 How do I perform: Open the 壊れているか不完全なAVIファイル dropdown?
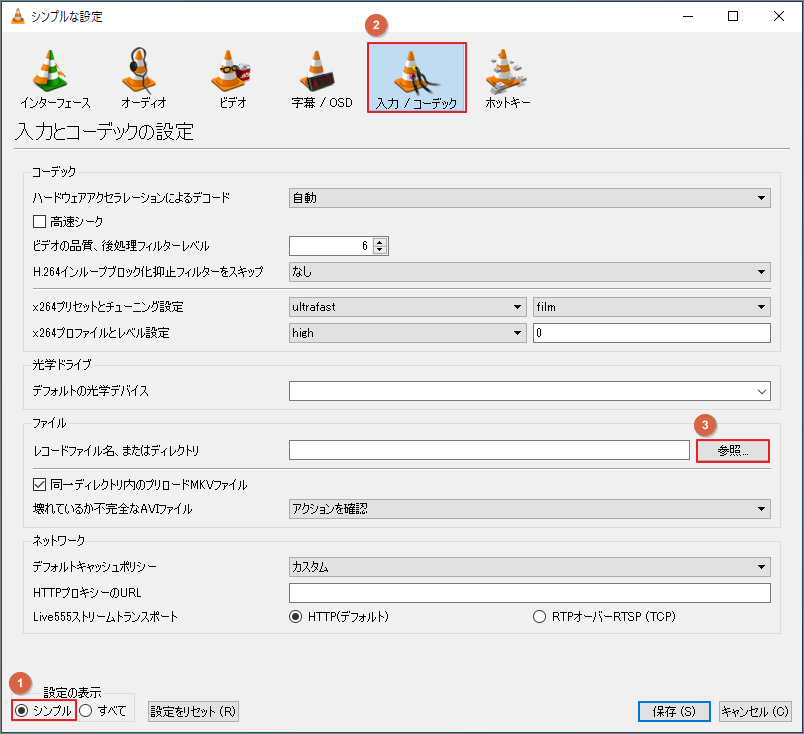[x=762, y=509]
